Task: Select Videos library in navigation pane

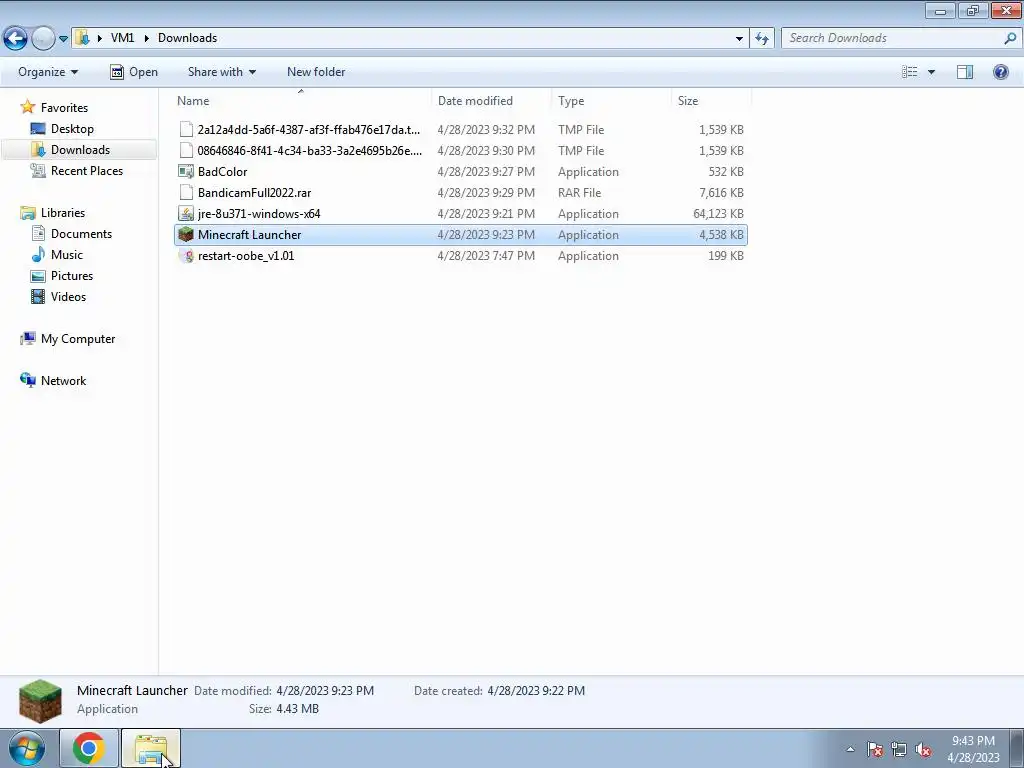Action: coord(68,296)
